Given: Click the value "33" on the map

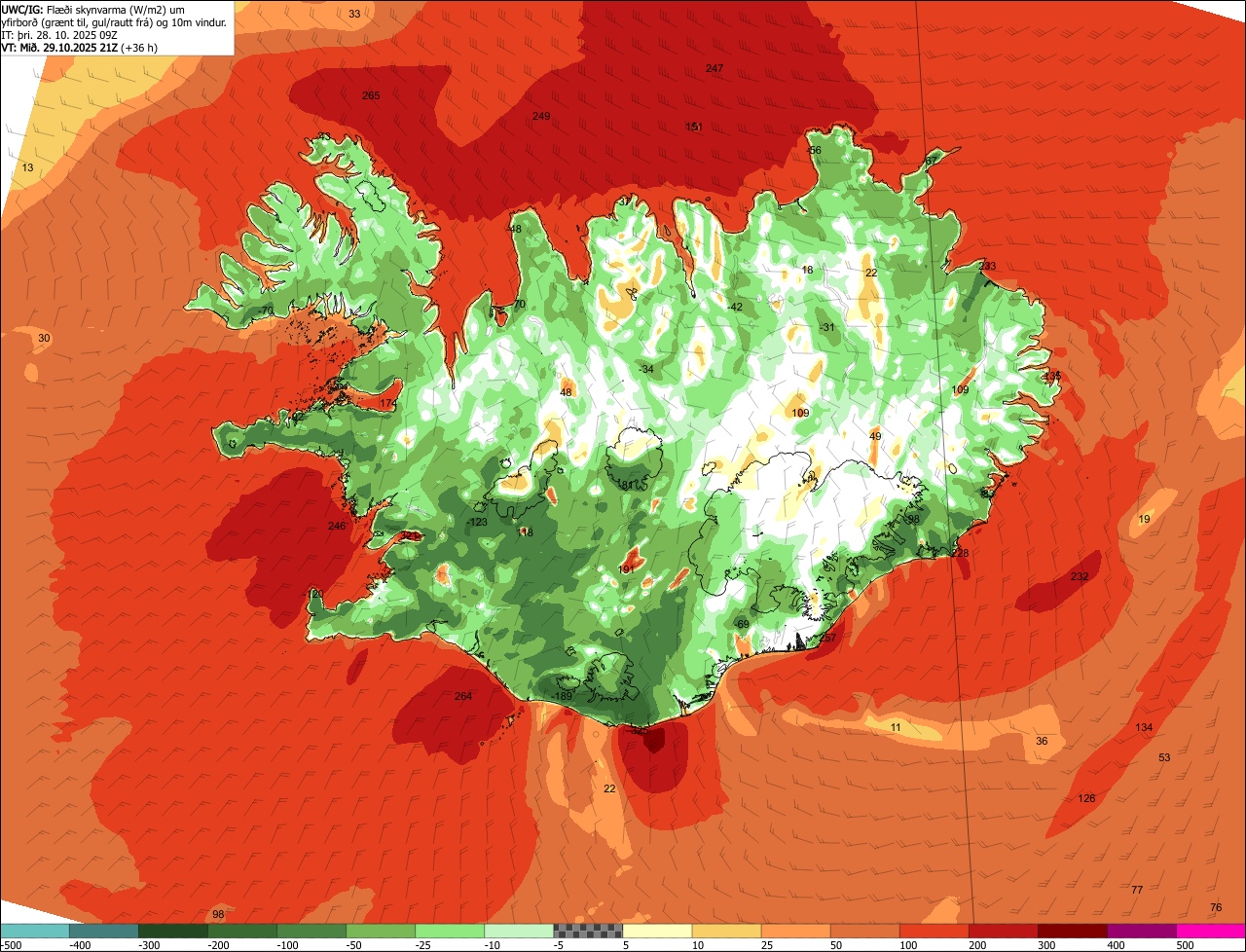Looking at the screenshot, I should tap(354, 14).
